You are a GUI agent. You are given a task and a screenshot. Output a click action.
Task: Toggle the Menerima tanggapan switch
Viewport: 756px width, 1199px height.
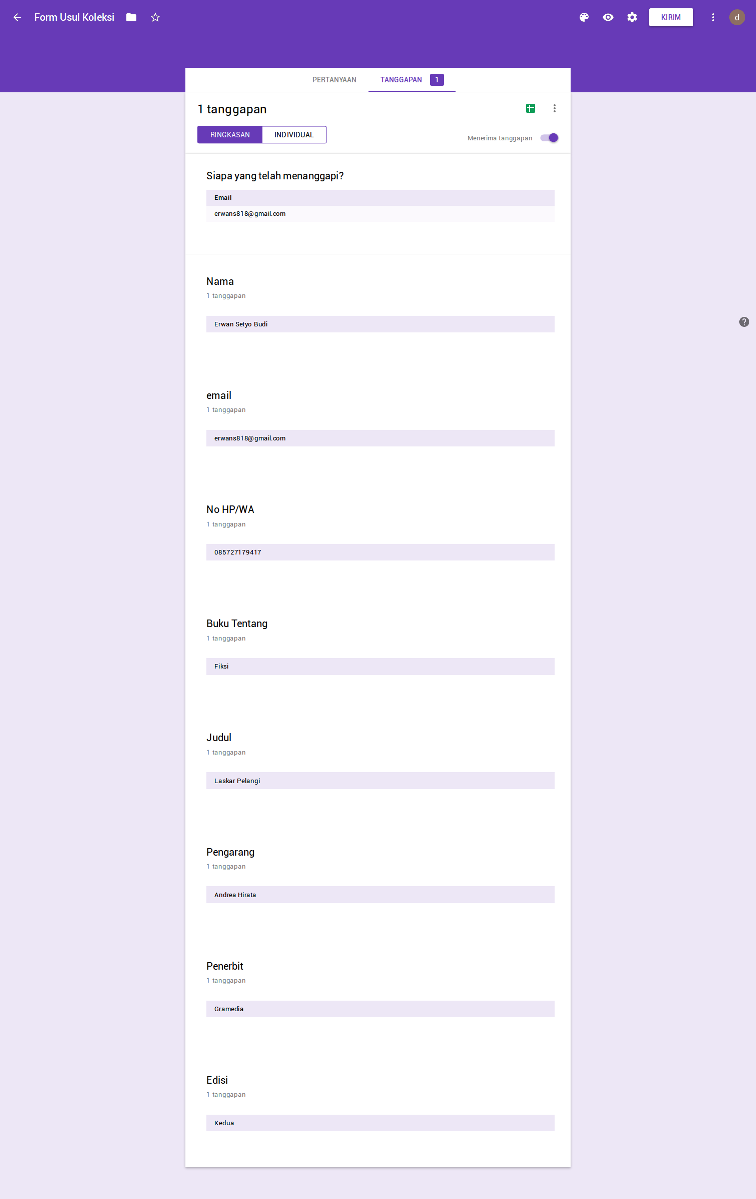[549, 138]
